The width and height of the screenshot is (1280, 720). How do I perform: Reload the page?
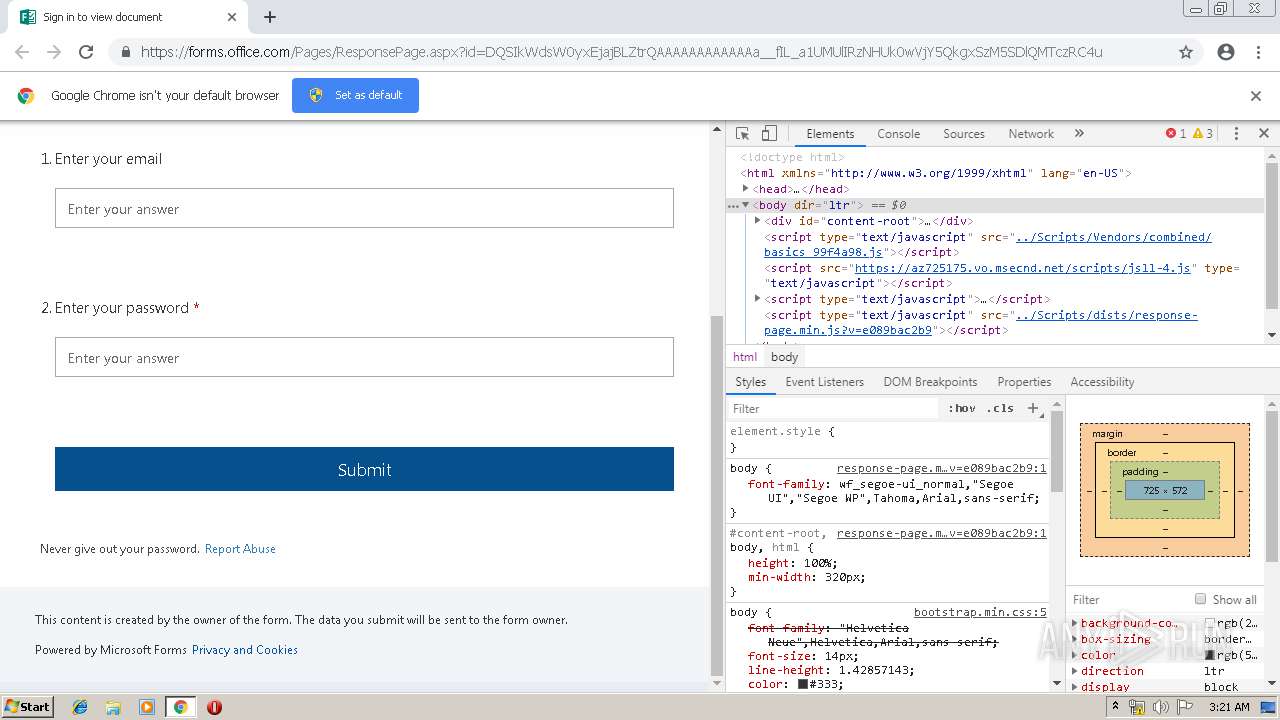click(x=86, y=52)
